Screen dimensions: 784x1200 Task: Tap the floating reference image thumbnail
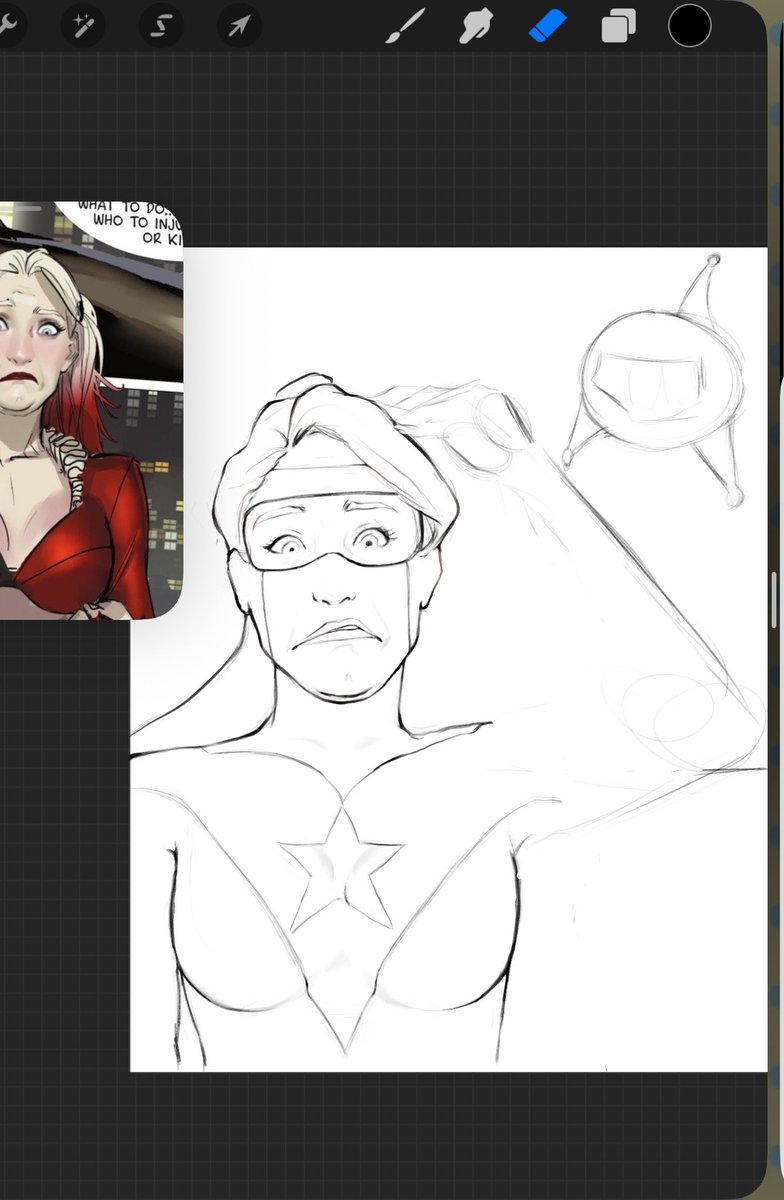tap(91, 410)
